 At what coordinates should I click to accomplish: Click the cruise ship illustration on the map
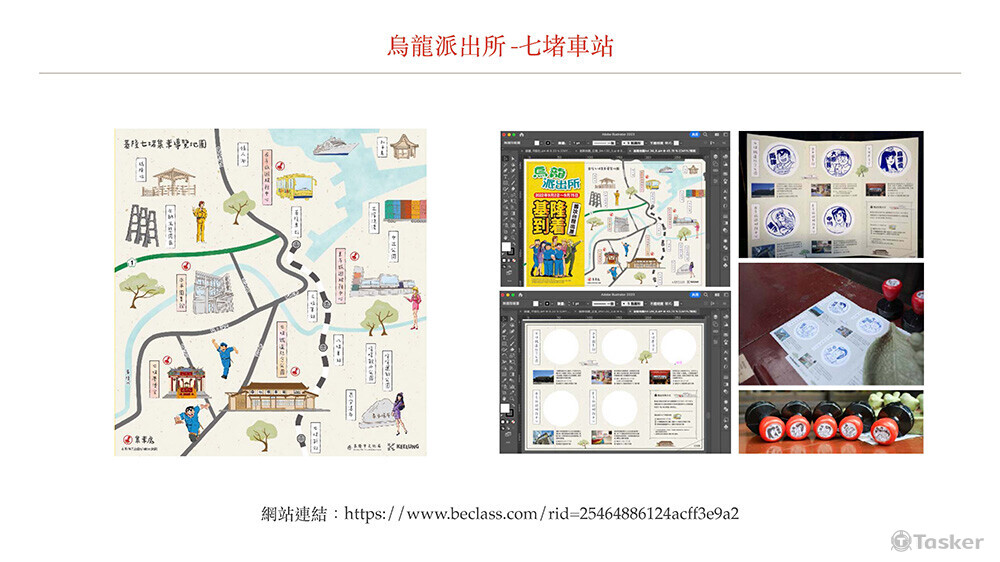(x=335, y=146)
